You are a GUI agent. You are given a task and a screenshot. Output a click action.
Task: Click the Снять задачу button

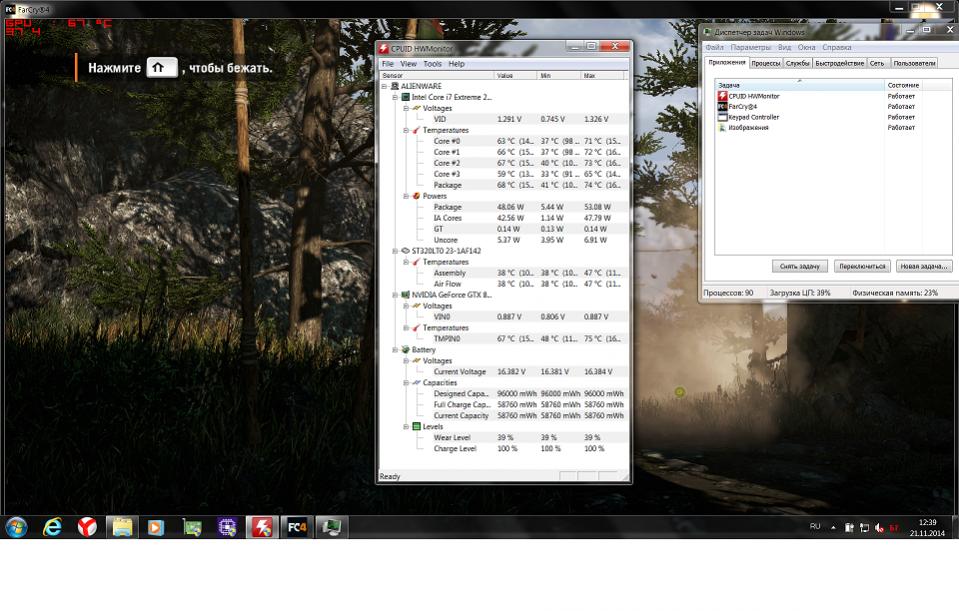click(x=799, y=266)
